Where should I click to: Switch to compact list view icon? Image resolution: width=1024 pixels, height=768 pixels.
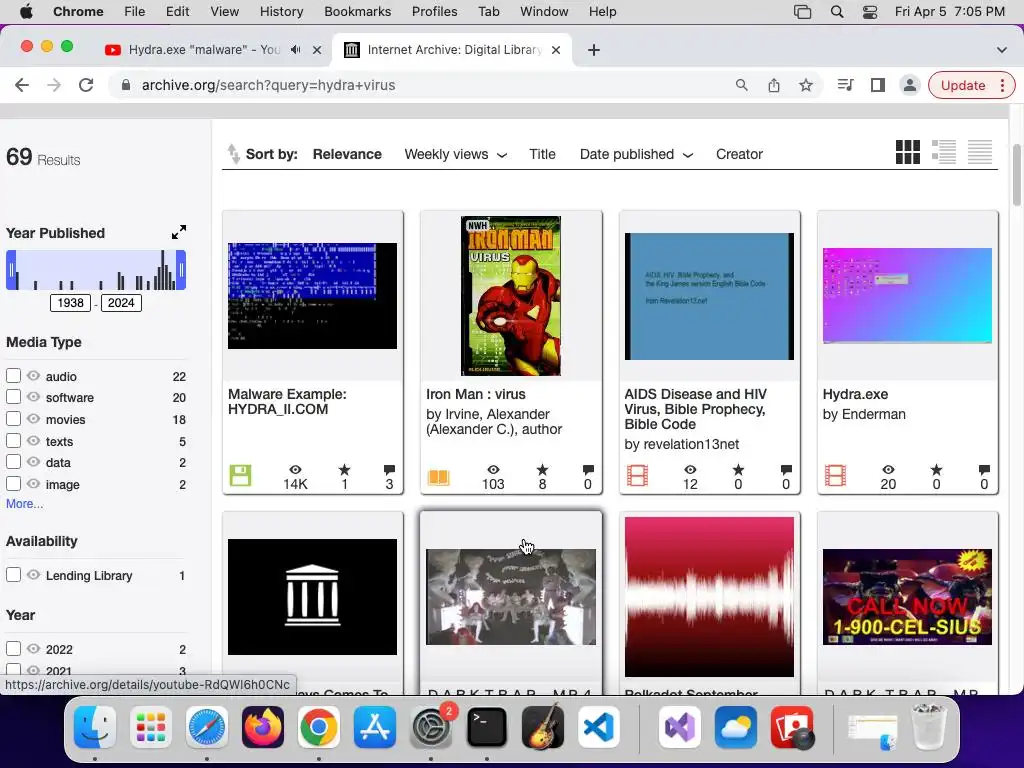coord(980,152)
